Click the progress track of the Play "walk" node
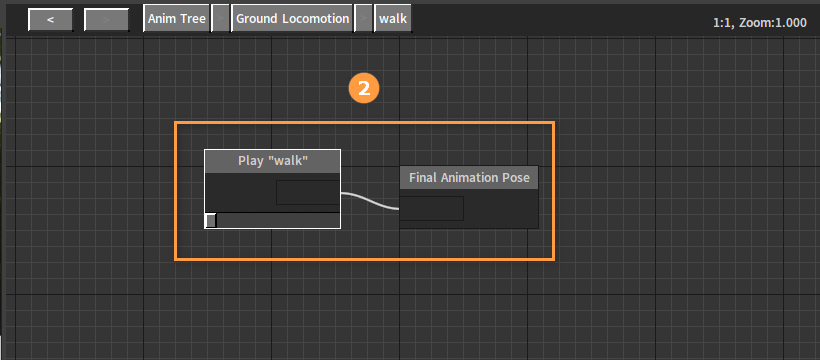This screenshot has height=360, width=820. [x=278, y=220]
